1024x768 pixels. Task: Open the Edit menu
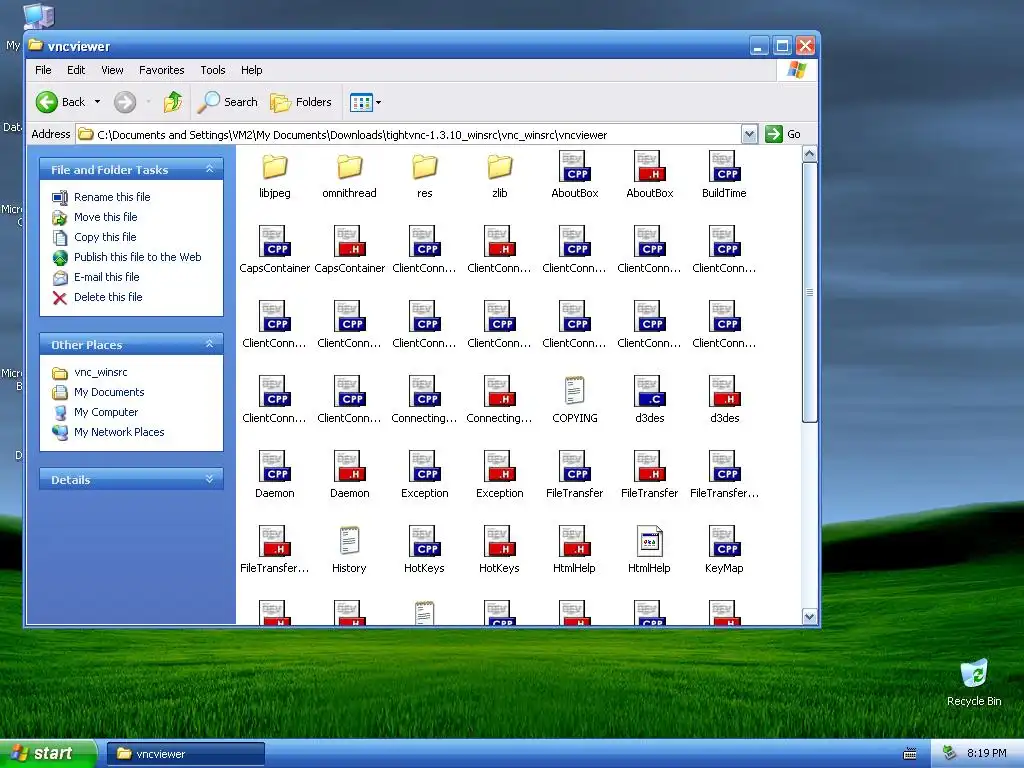point(76,70)
